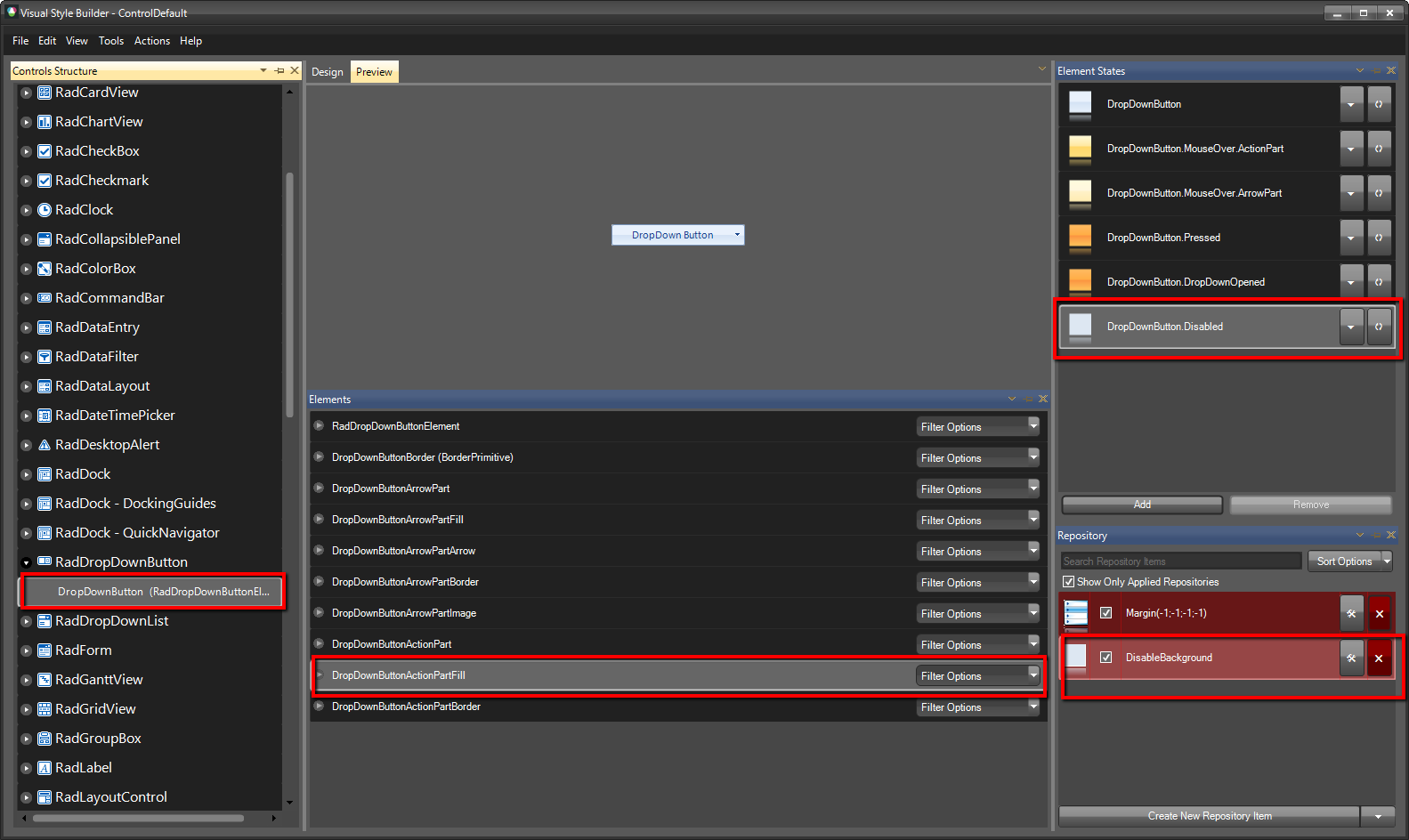This screenshot has width=1409, height=840.
Task: Select the RadGanttView tree item
Action: click(99, 680)
